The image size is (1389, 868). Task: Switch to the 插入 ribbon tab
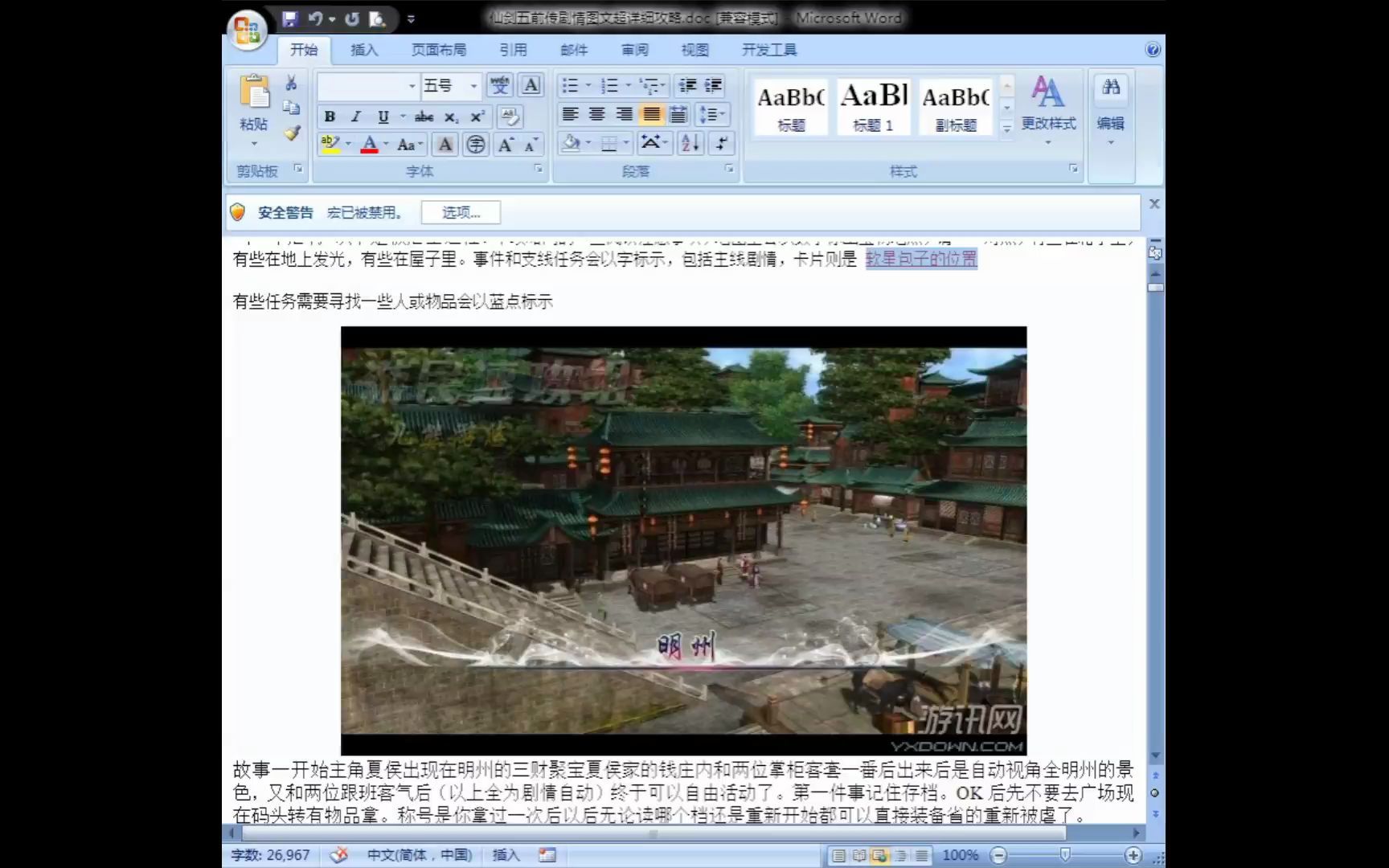tap(364, 50)
